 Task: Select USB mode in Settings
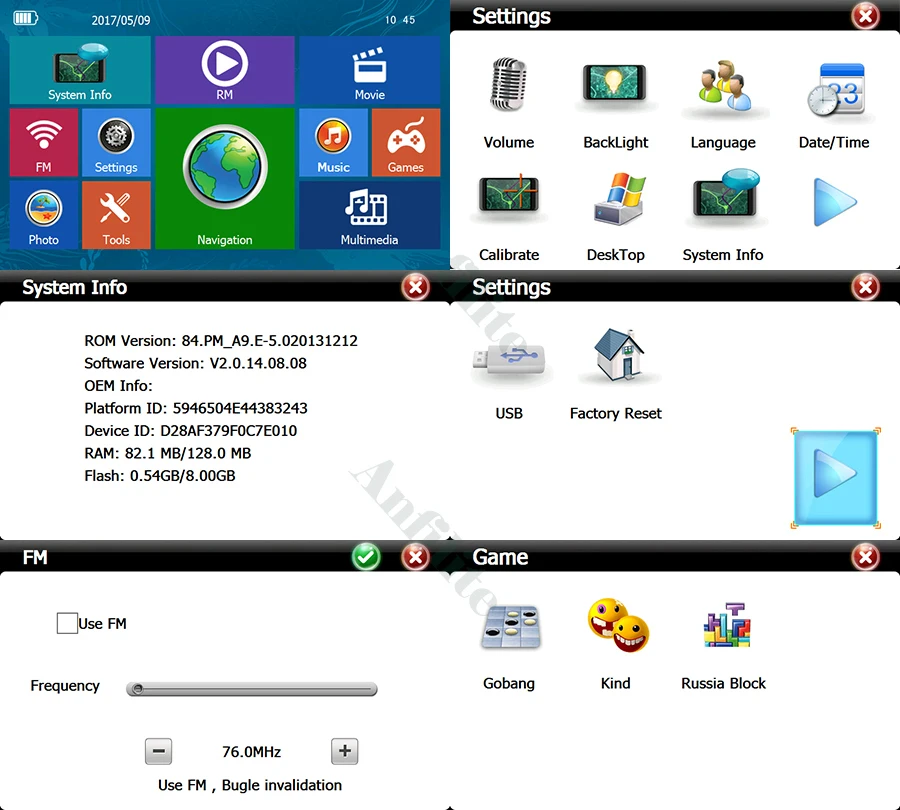[509, 357]
